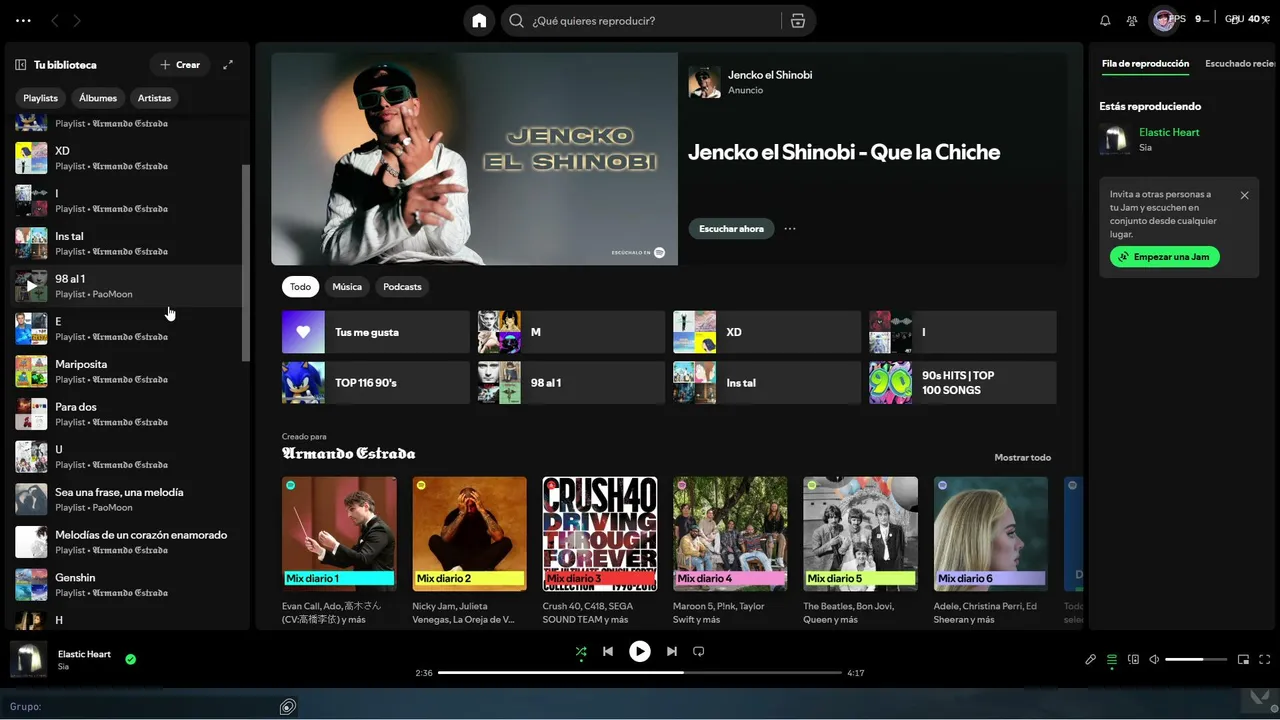Click the Tu biblioteca library icon
Image resolution: width=1280 pixels, height=720 pixels.
point(20,65)
